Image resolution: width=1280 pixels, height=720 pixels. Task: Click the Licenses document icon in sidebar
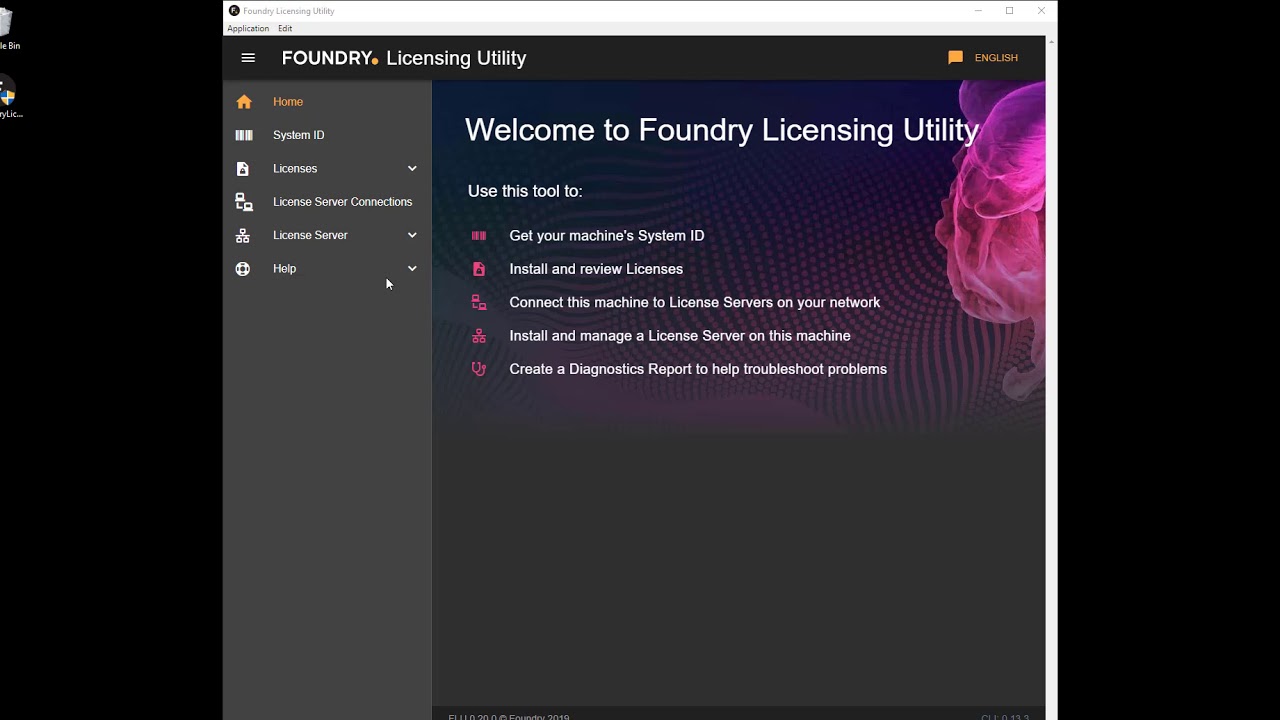coord(242,169)
